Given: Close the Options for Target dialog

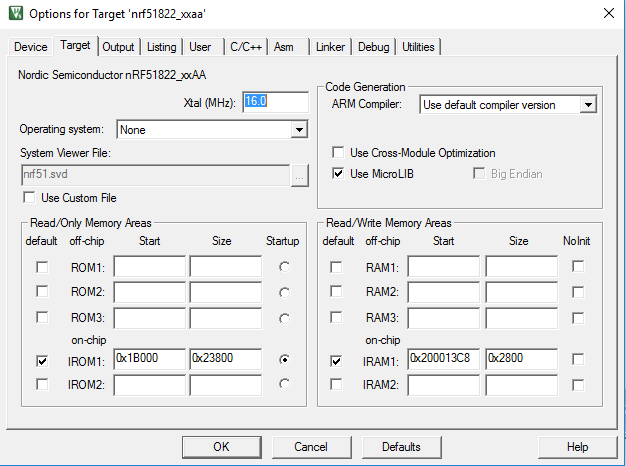Looking at the screenshot, I should (608, 14).
